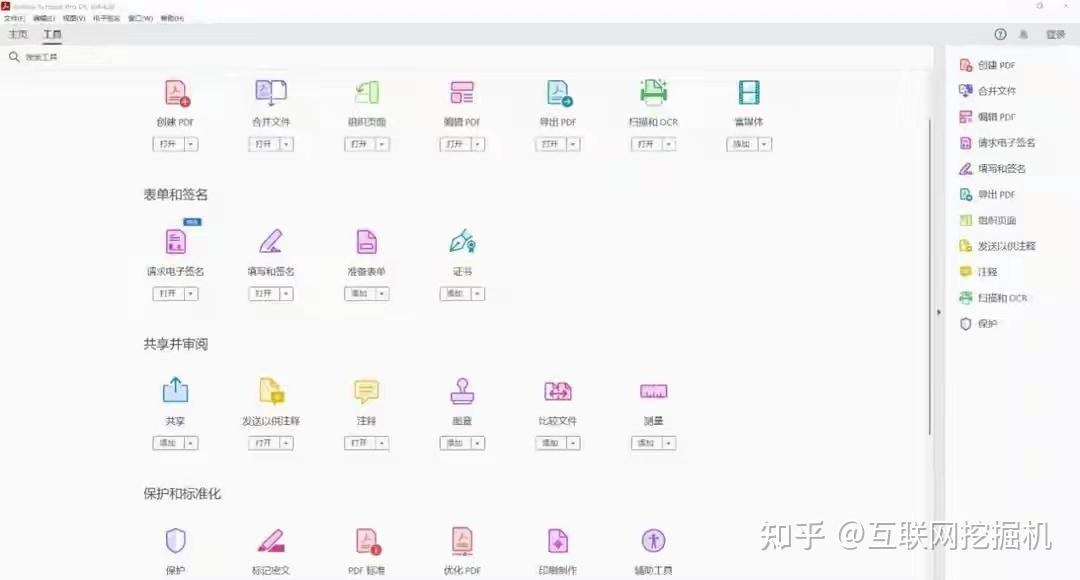Click the 登录 sign-in link
The image size is (1080, 580).
coord(1056,34)
